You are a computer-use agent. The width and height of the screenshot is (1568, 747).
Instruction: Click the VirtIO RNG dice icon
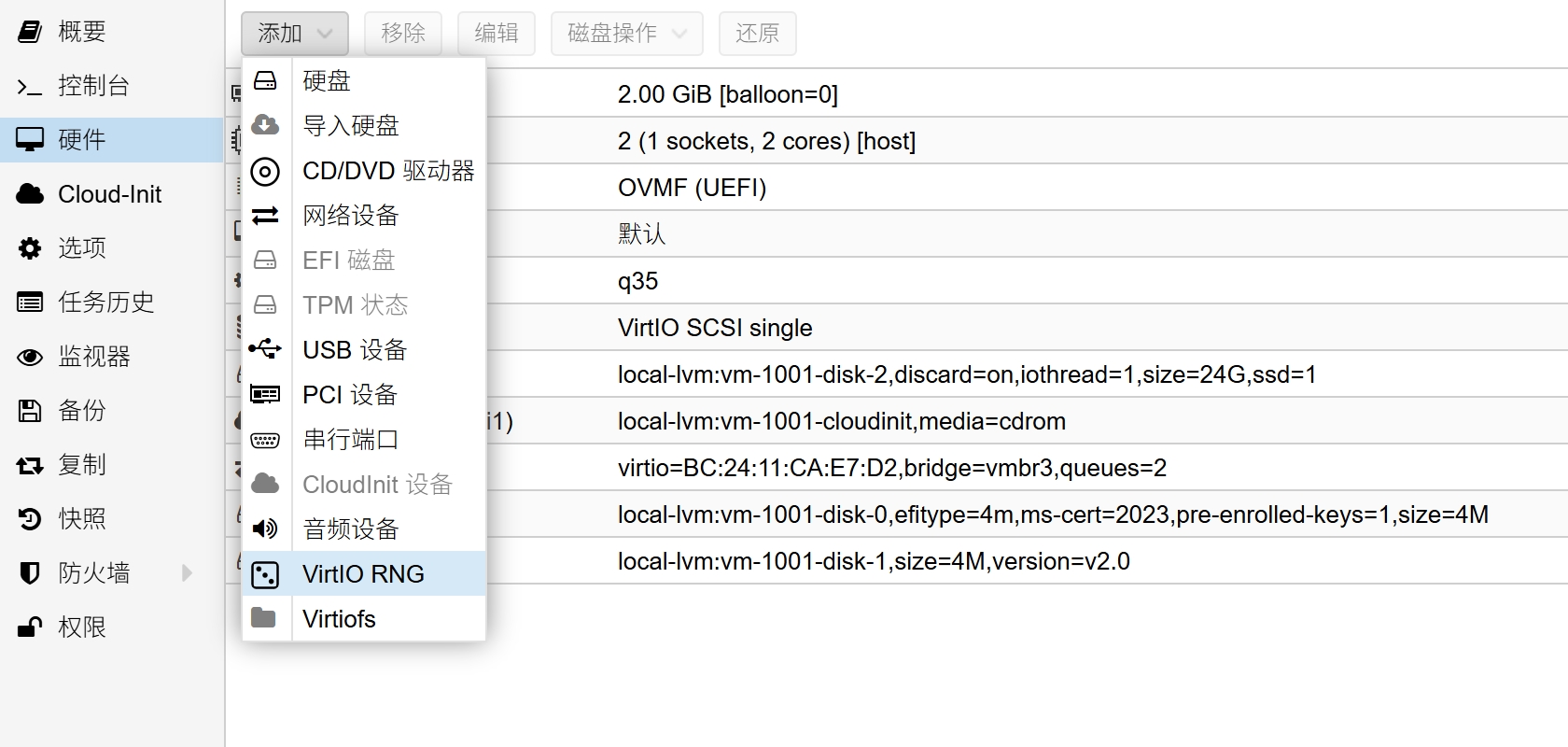coord(265,574)
